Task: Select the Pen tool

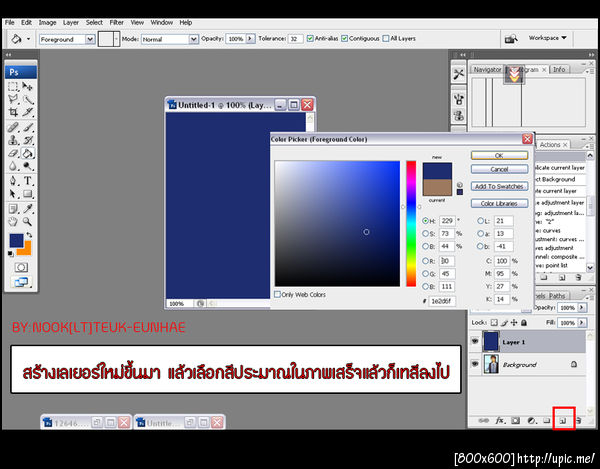Action: (13, 181)
